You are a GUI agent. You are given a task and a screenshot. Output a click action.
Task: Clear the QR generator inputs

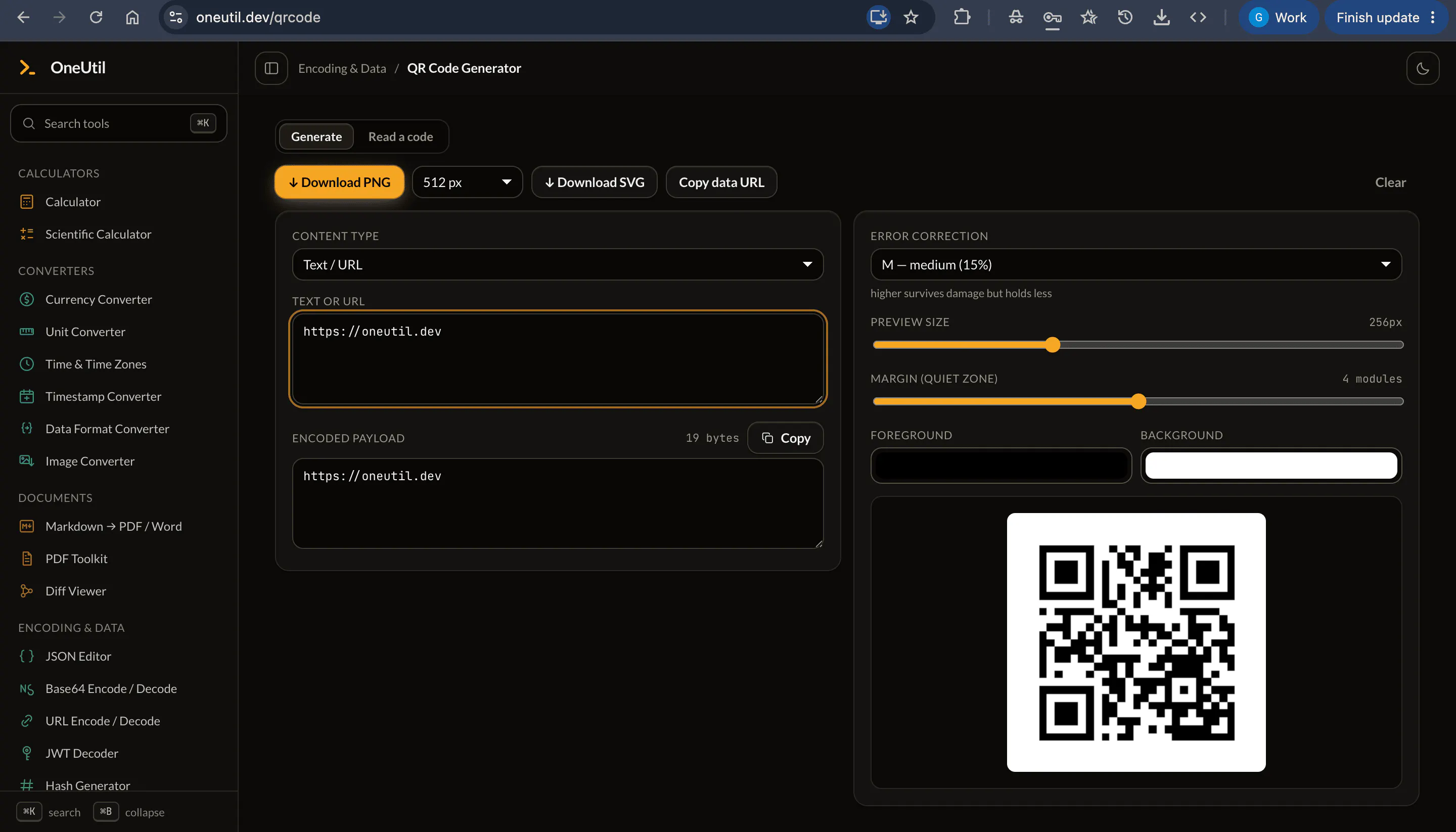1390,182
